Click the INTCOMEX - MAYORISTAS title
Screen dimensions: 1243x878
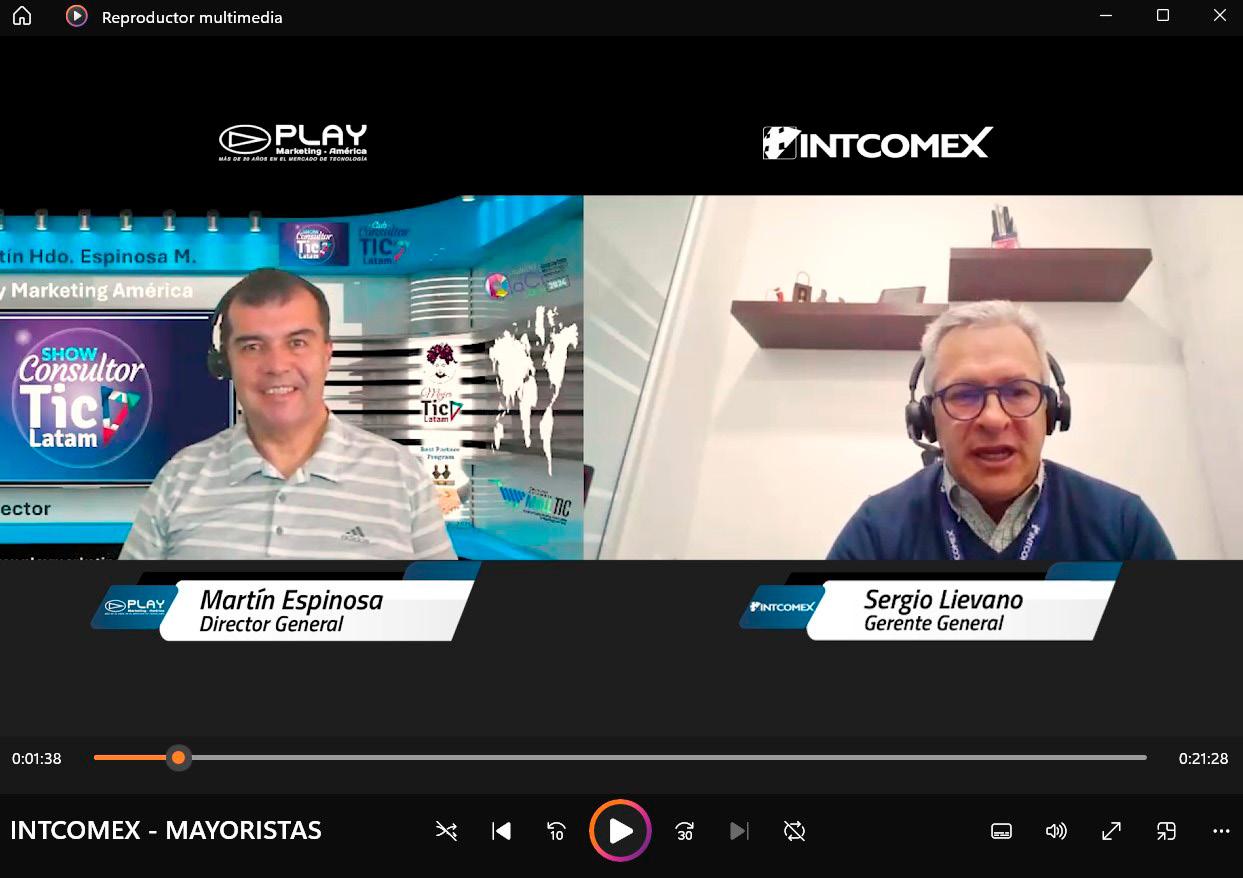point(166,830)
